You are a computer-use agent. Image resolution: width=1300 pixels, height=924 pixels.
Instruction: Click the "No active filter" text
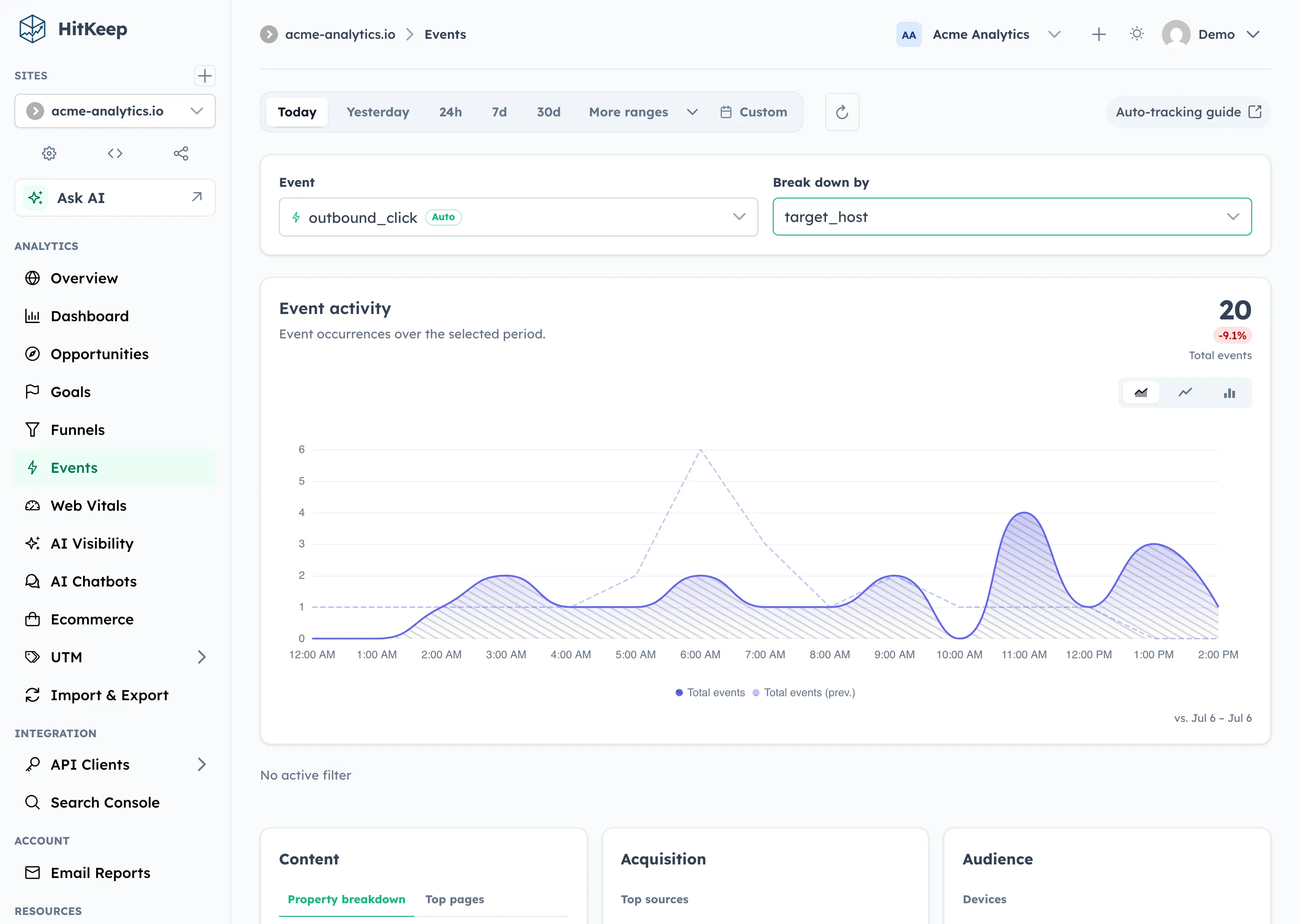click(306, 775)
